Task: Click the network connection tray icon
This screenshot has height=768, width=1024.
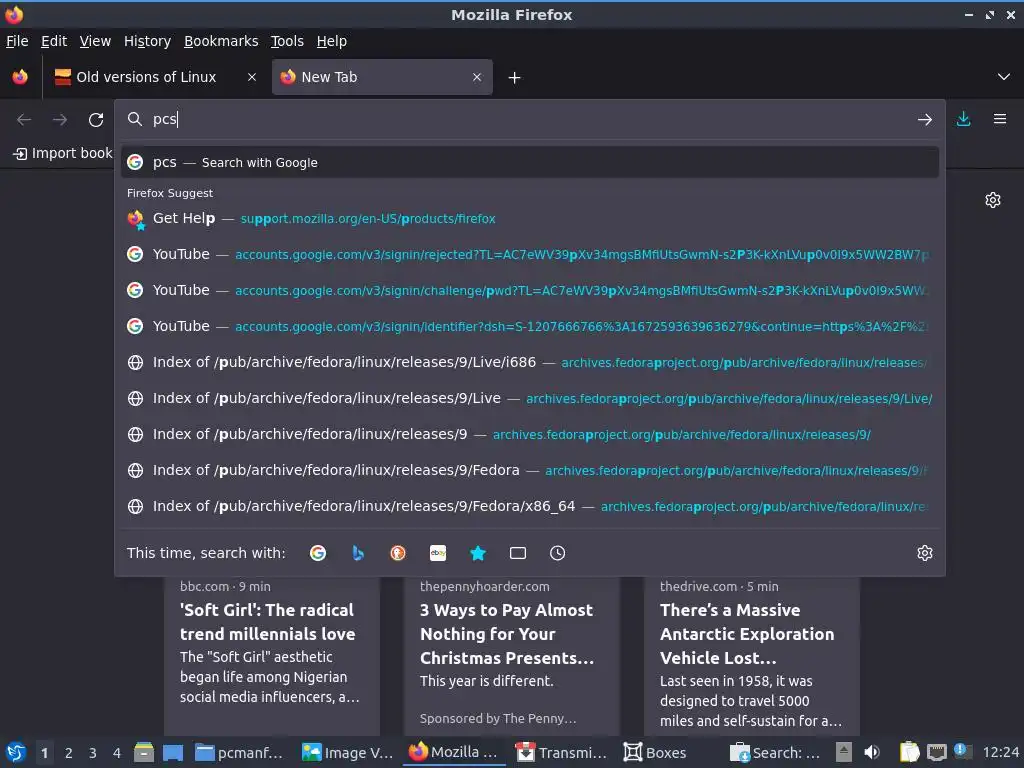Action: (936, 752)
